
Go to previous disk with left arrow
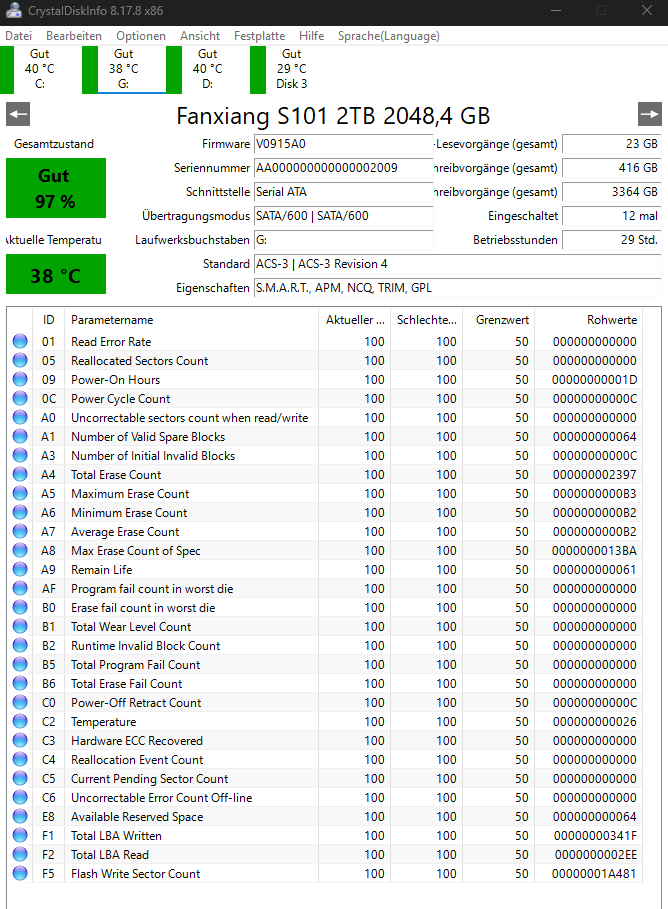pos(18,114)
